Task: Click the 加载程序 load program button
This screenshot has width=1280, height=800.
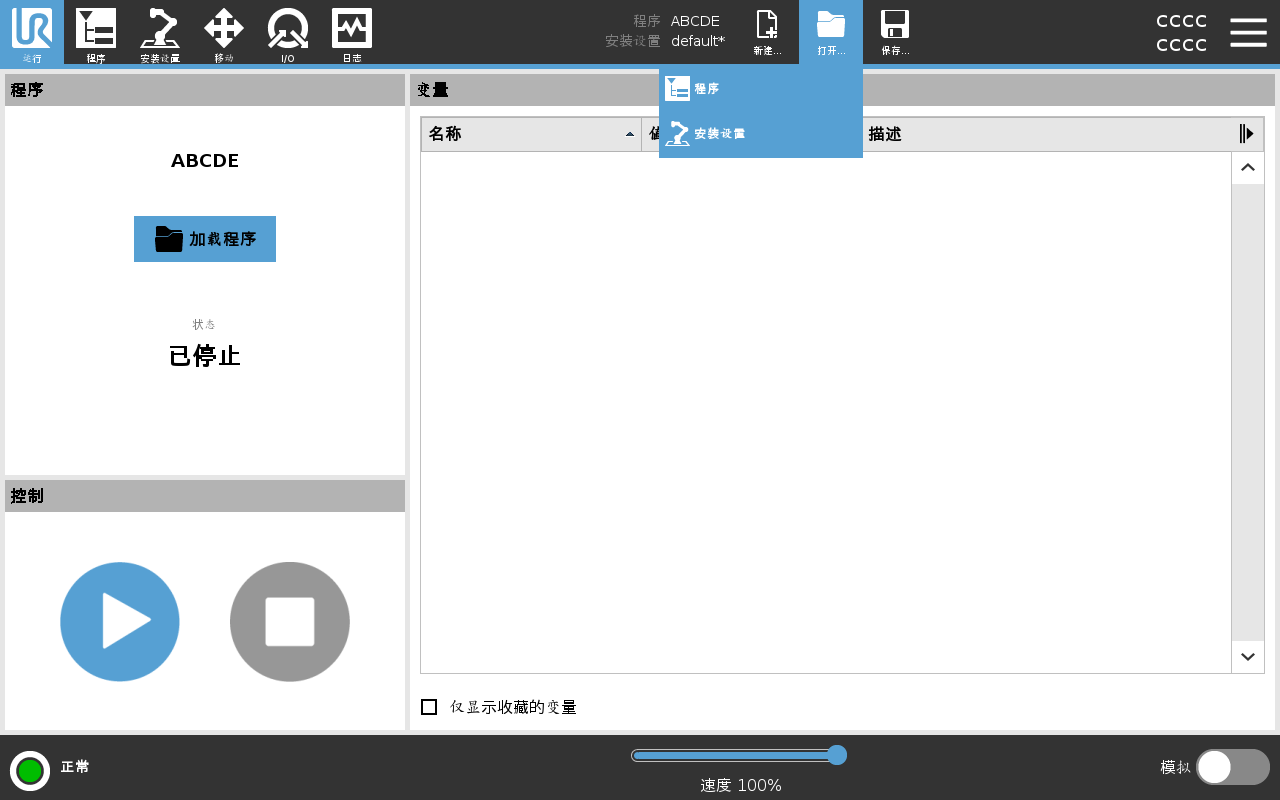Action: point(205,239)
